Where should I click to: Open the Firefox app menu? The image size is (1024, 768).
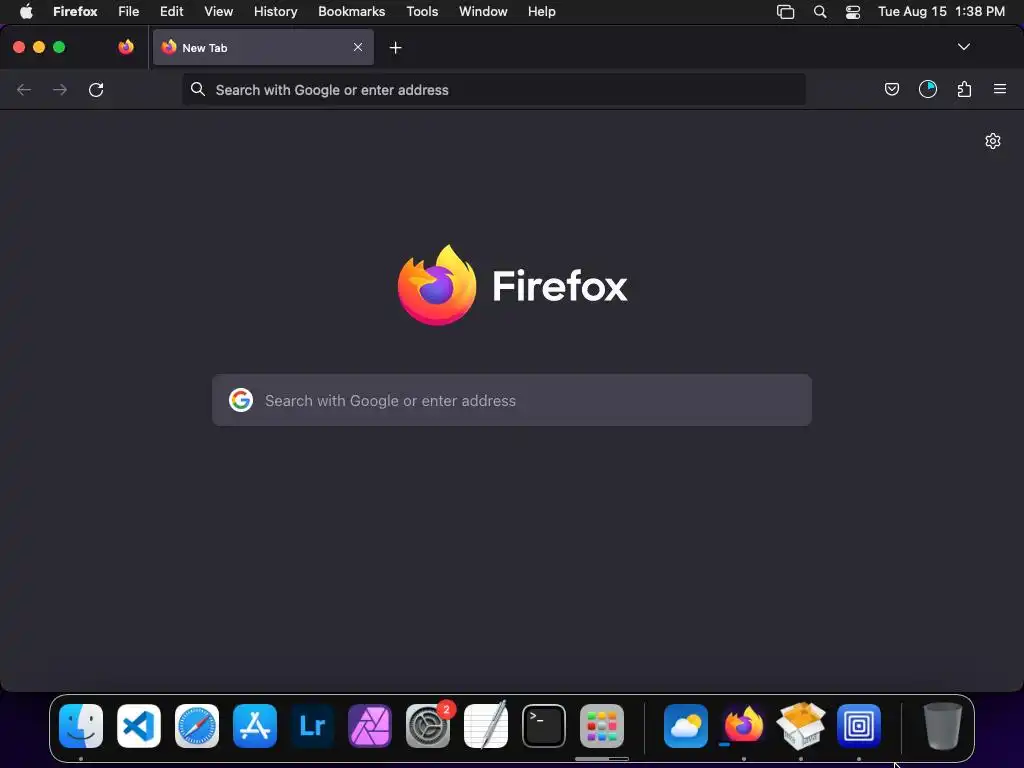(75, 12)
